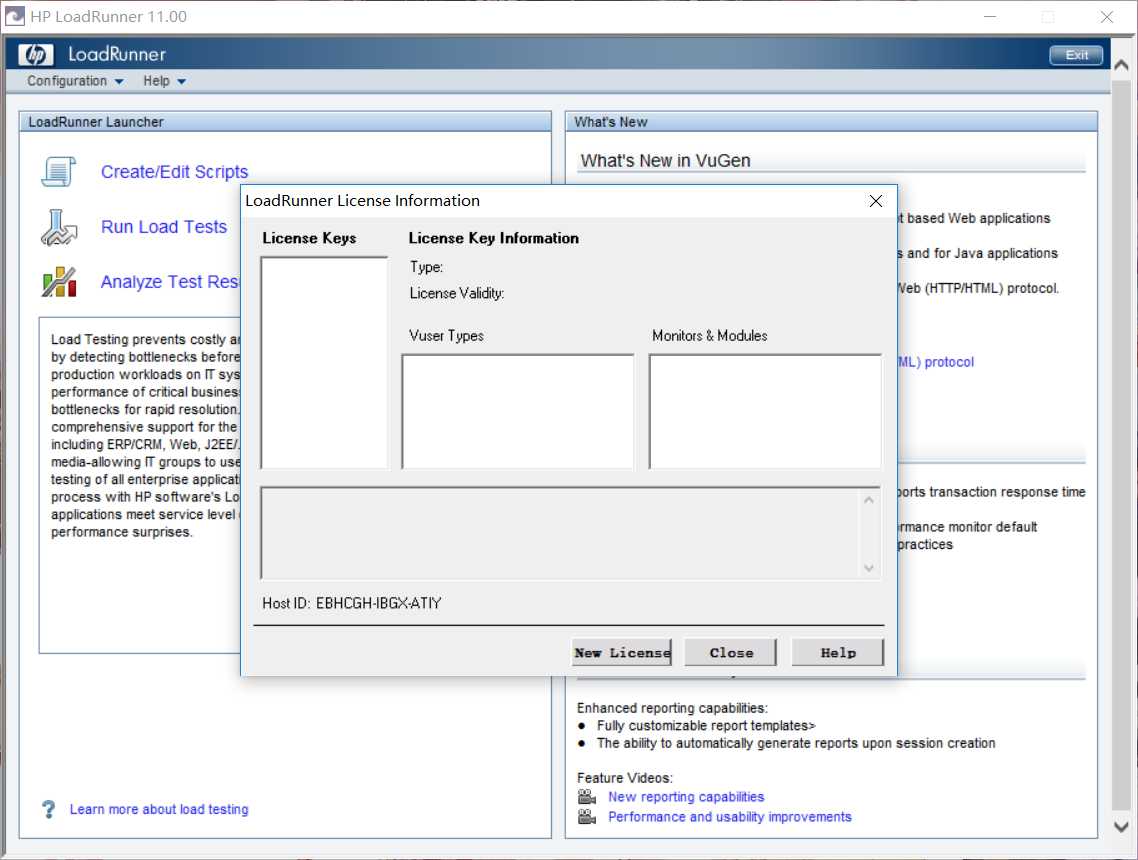The width and height of the screenshot is (1138, 860).
Task: Click the LoadRunner Launcher panel header
Action: pos(285,122)
